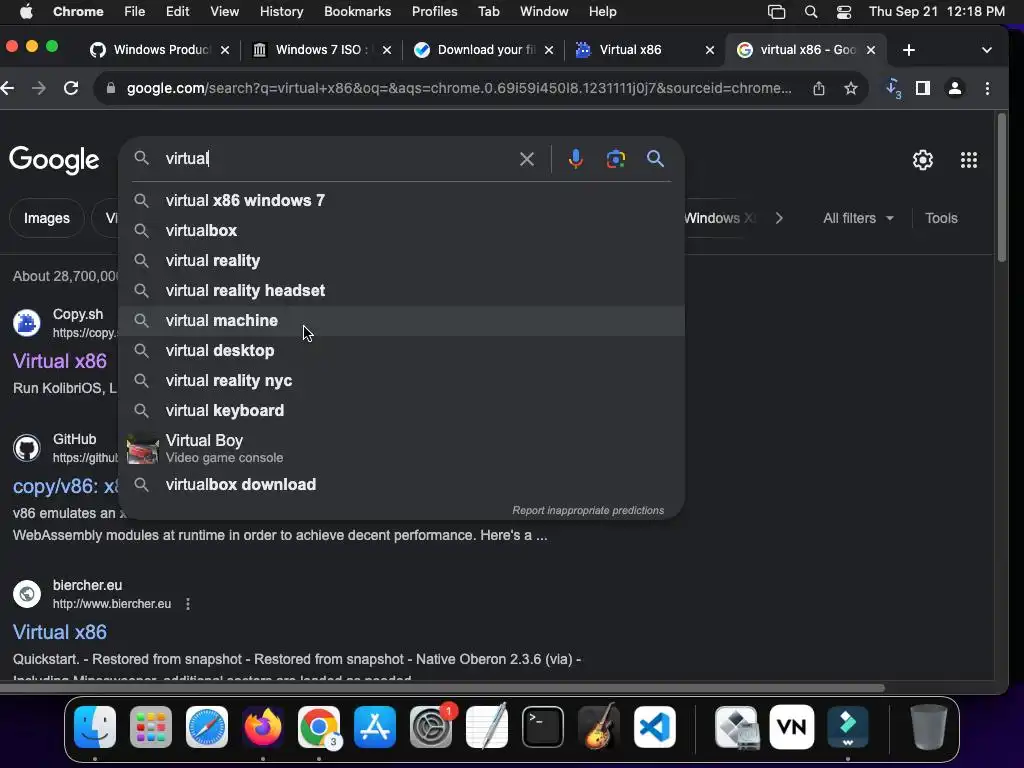Go back to the previous page

tap(8, 88)
